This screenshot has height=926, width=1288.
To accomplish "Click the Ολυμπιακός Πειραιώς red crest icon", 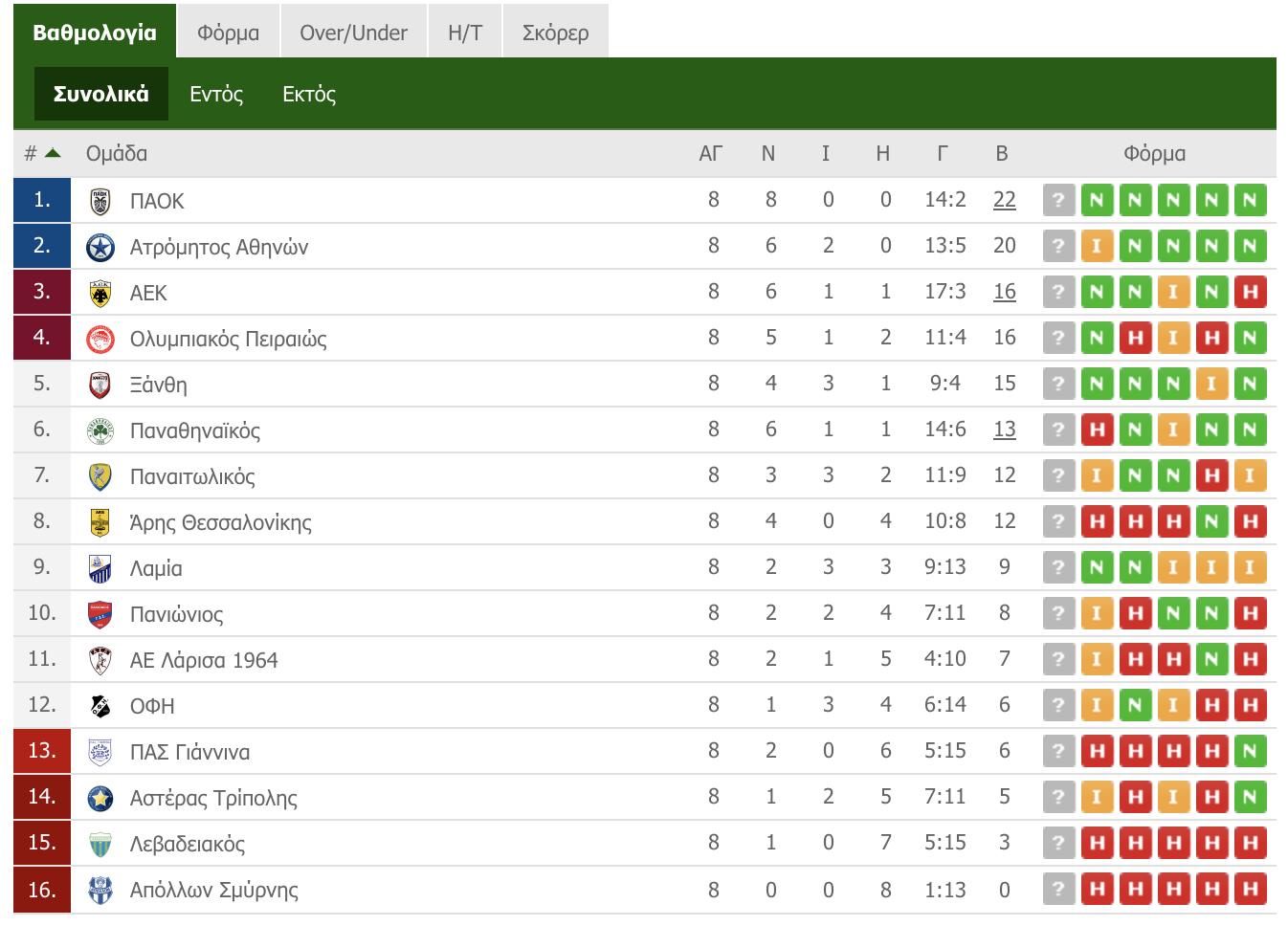I will click(100, 339).
